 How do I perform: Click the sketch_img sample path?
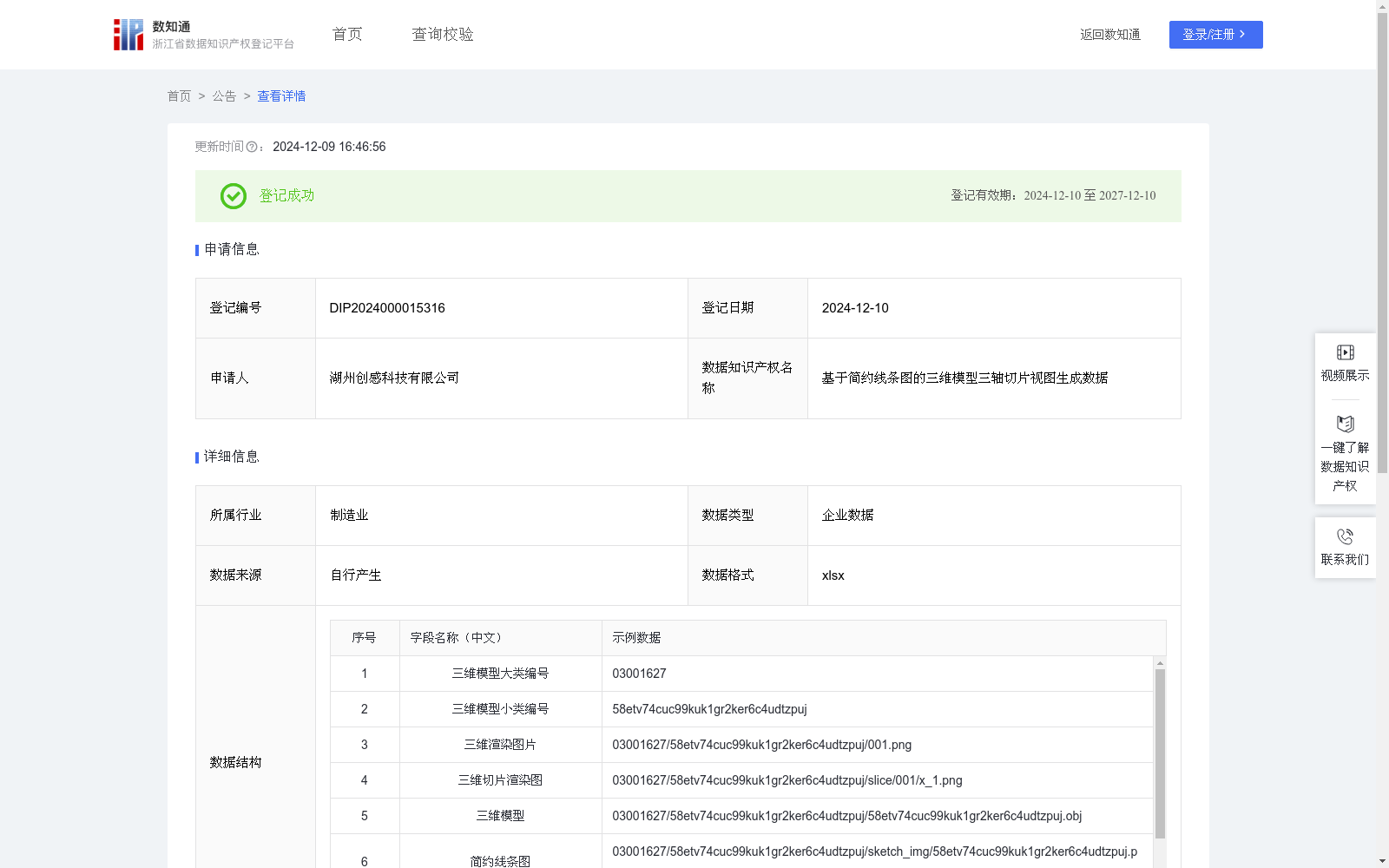click(874, 852)
